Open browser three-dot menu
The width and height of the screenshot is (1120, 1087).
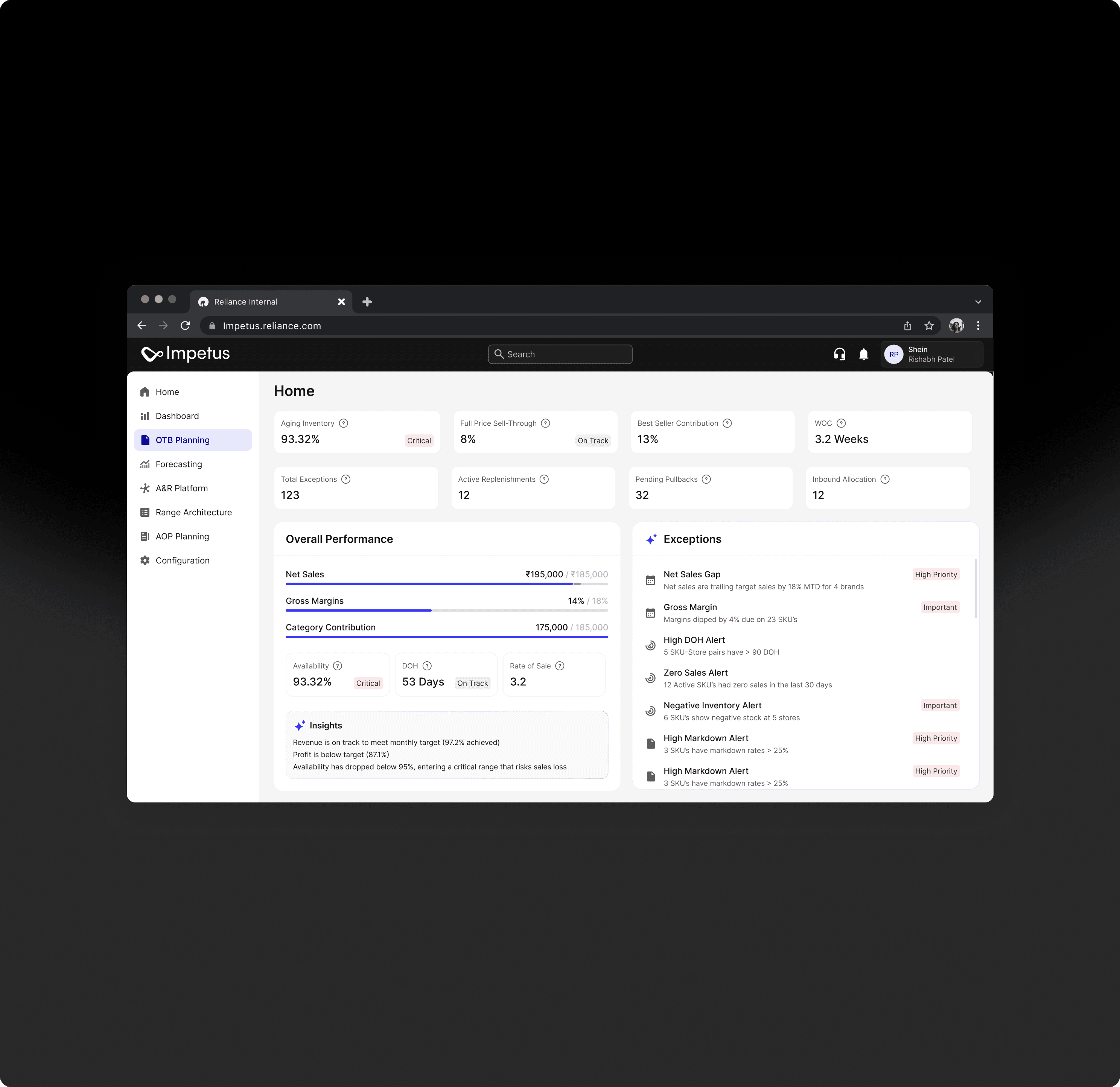978,326
